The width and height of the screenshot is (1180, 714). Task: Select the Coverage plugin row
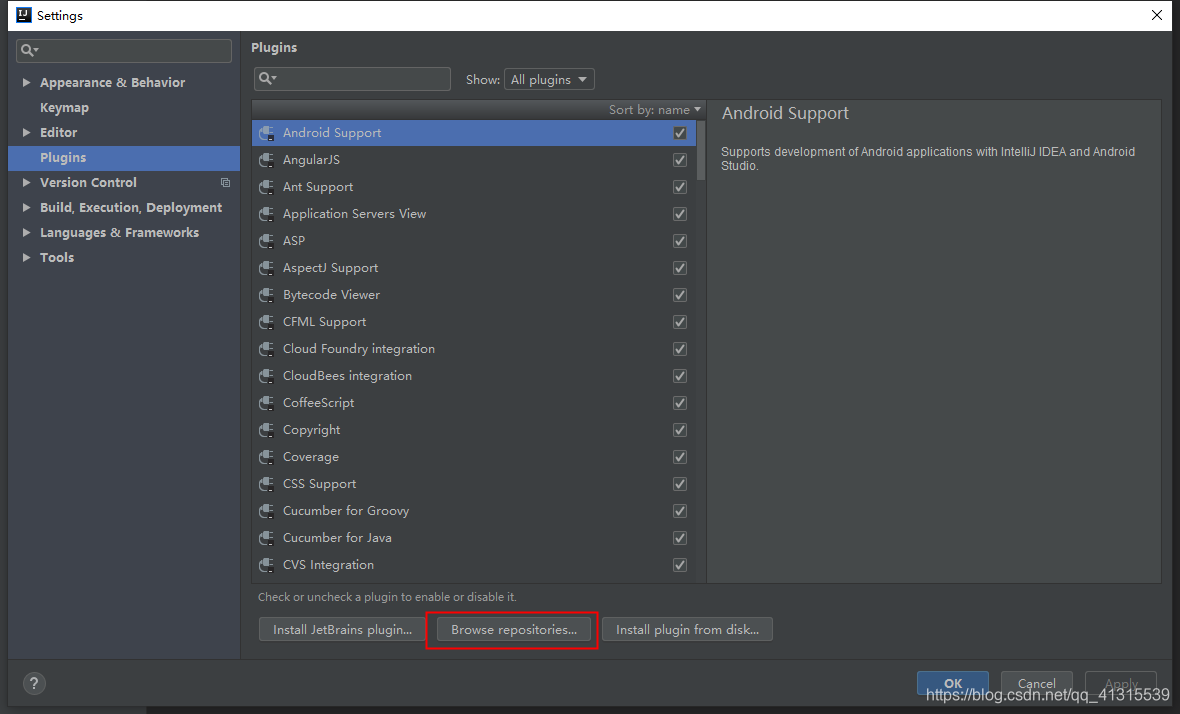pos(474,457)
